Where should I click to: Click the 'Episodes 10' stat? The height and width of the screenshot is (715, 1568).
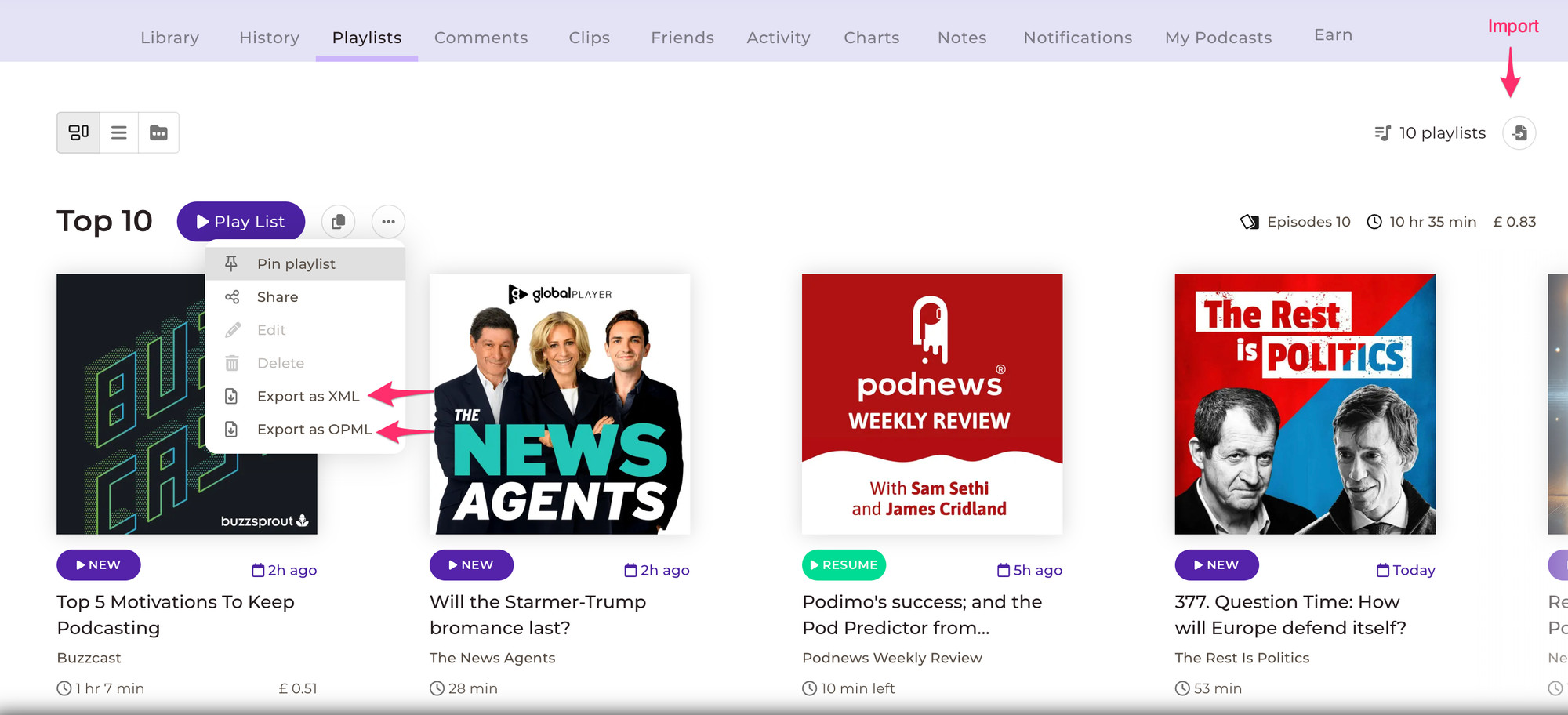click(1296, 222)
